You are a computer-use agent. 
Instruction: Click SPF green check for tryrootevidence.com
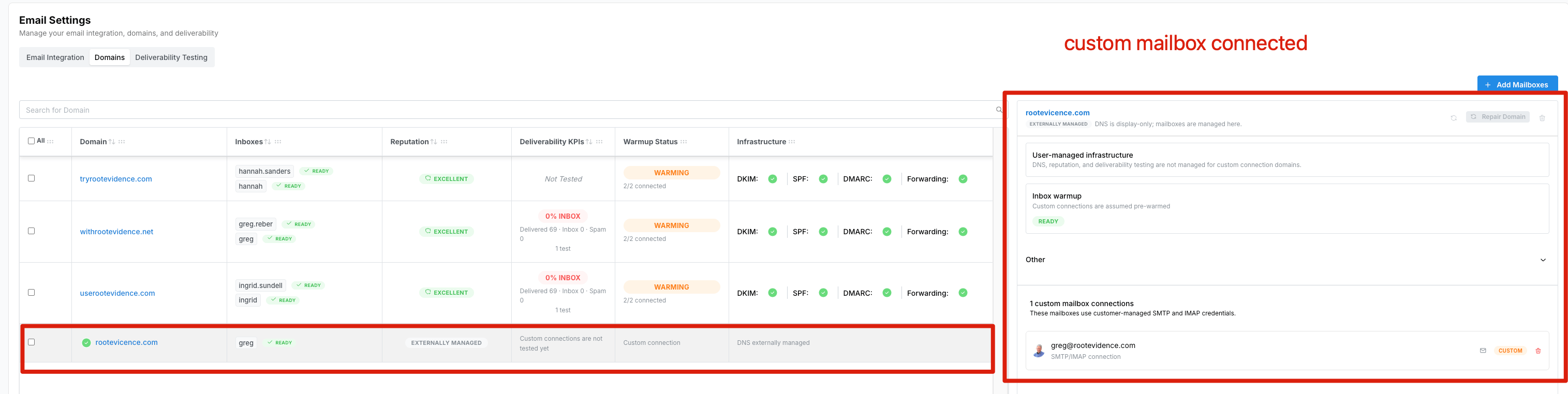pos(823,179)
